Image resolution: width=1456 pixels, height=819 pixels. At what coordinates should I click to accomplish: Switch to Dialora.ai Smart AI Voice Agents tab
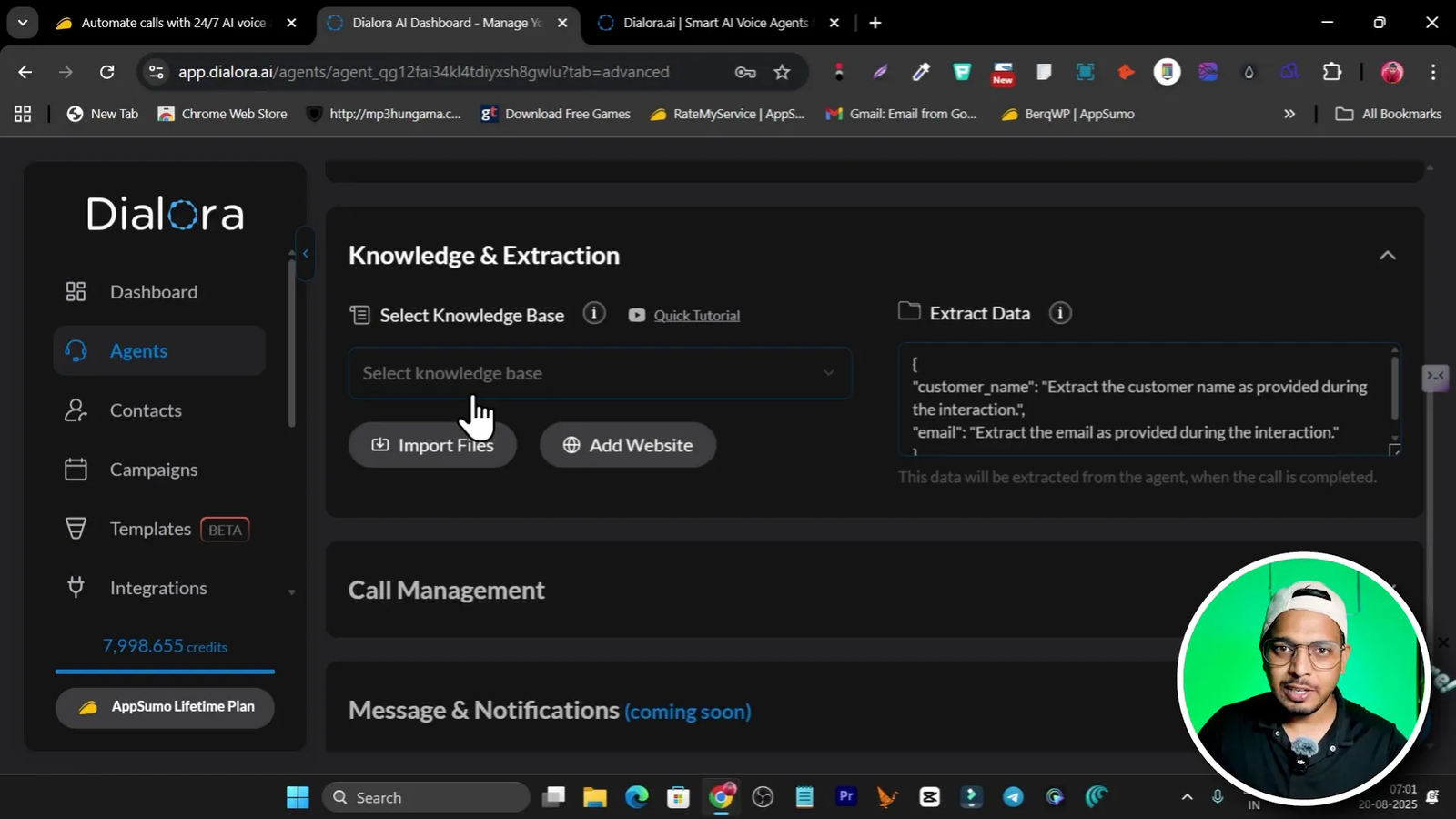[x=716, y=23]
